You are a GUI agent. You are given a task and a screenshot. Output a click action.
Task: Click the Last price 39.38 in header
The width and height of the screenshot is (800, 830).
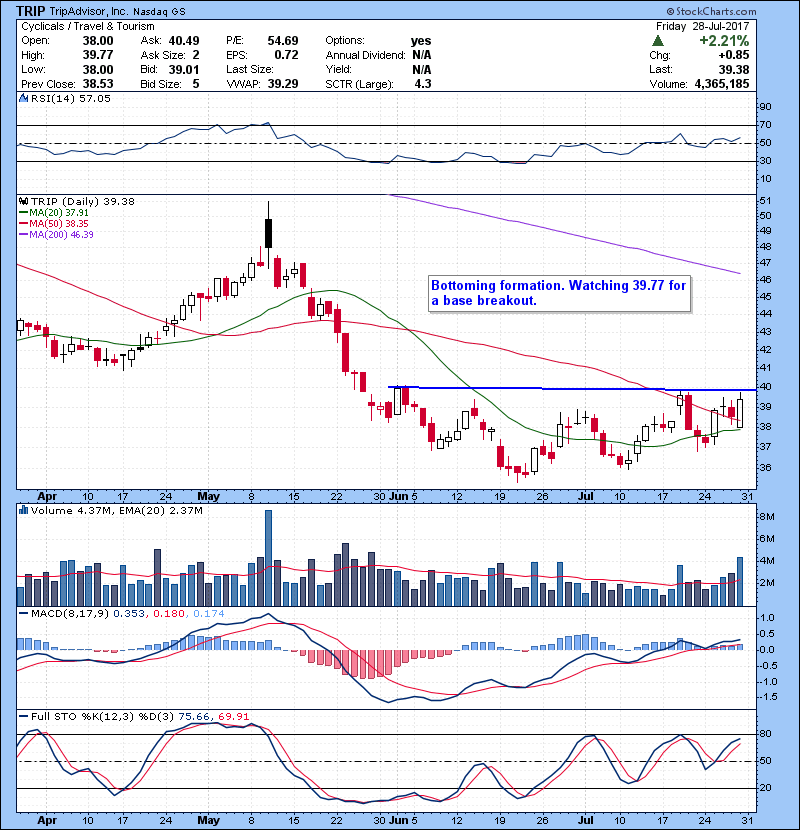[x=734, y=69]
